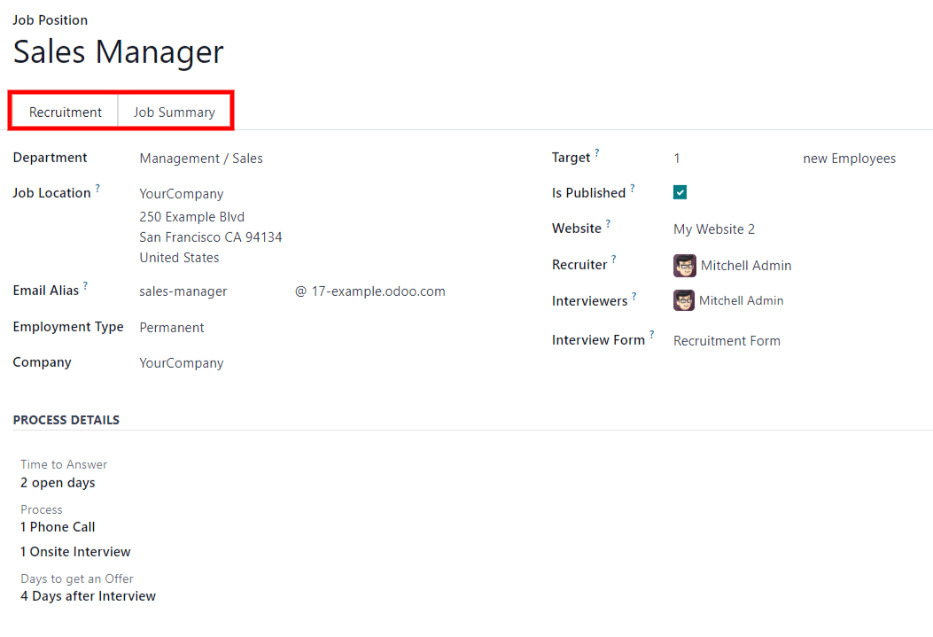The width and height of the screenshot is (933, 637).
Task: Select the Recruitment tab
Action: click(x=64, y=111)
